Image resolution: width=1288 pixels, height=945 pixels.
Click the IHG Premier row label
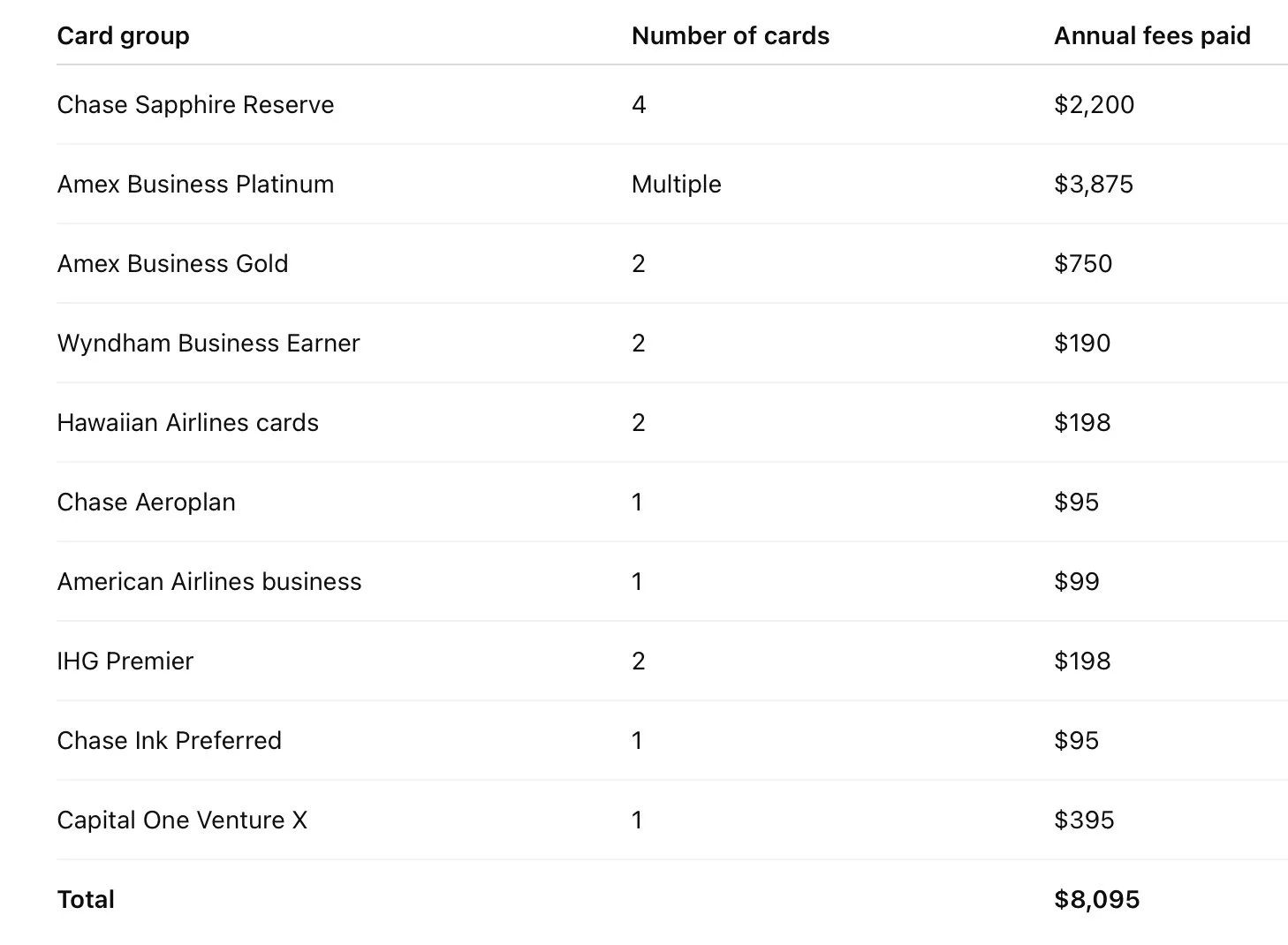(125, 661)
